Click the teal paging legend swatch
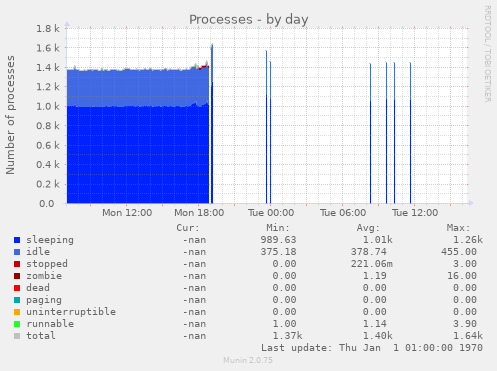 pyautogui.click(x=17, y=300)
